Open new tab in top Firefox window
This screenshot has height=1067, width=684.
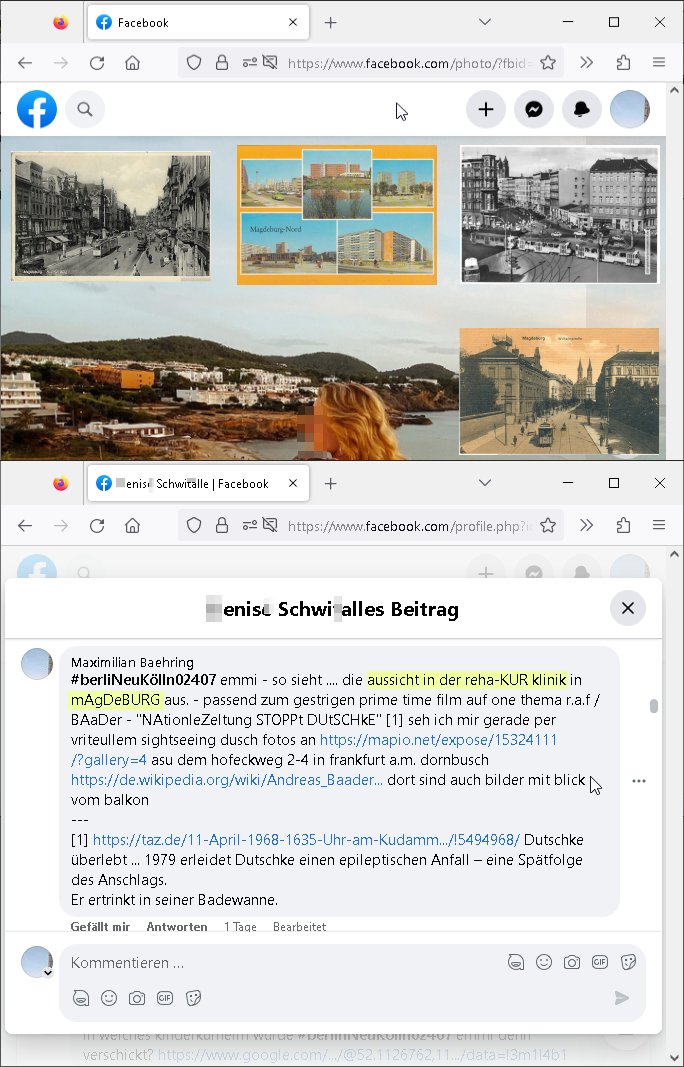point(331,22)
